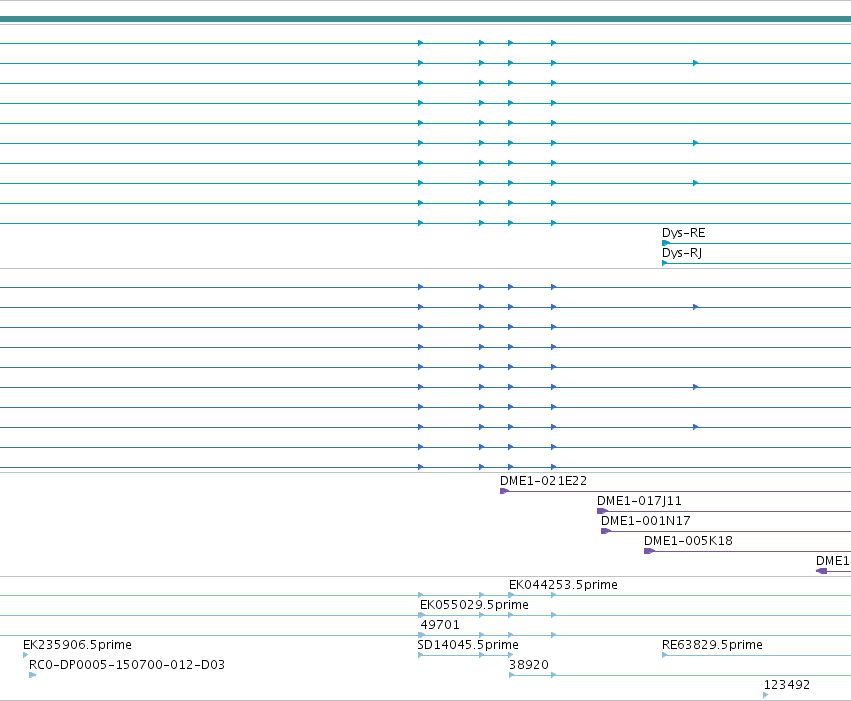Image resolution: width=851 pixels, height=701 pixels.
Task: Click start arrow glyph under Dys-RJ
Action: click(x=665, y=263)
